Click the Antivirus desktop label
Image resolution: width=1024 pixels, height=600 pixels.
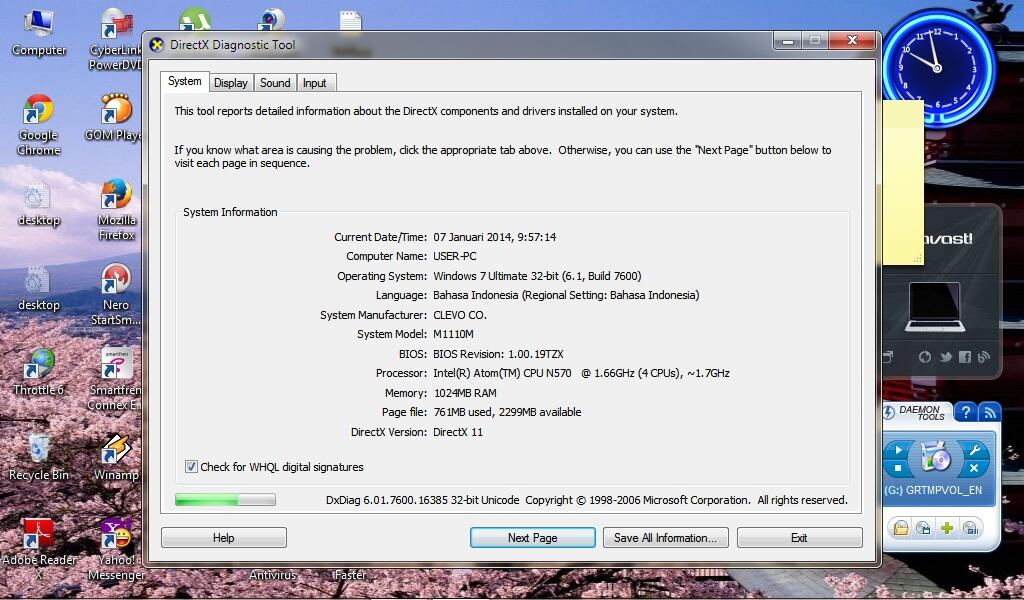pos(272,575)
